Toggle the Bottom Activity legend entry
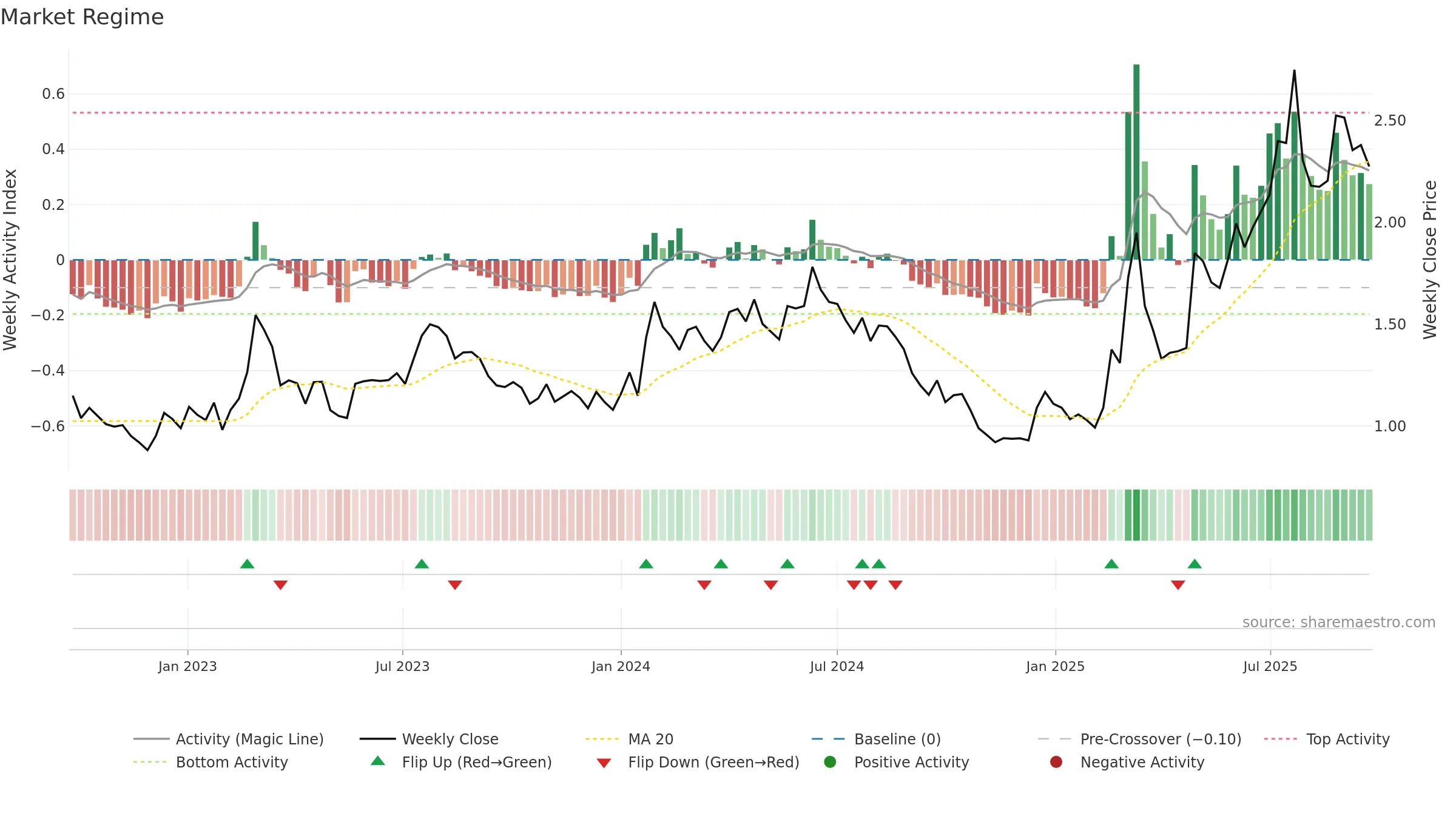This screenshot has height=819, width=1456. click(211, 762)
